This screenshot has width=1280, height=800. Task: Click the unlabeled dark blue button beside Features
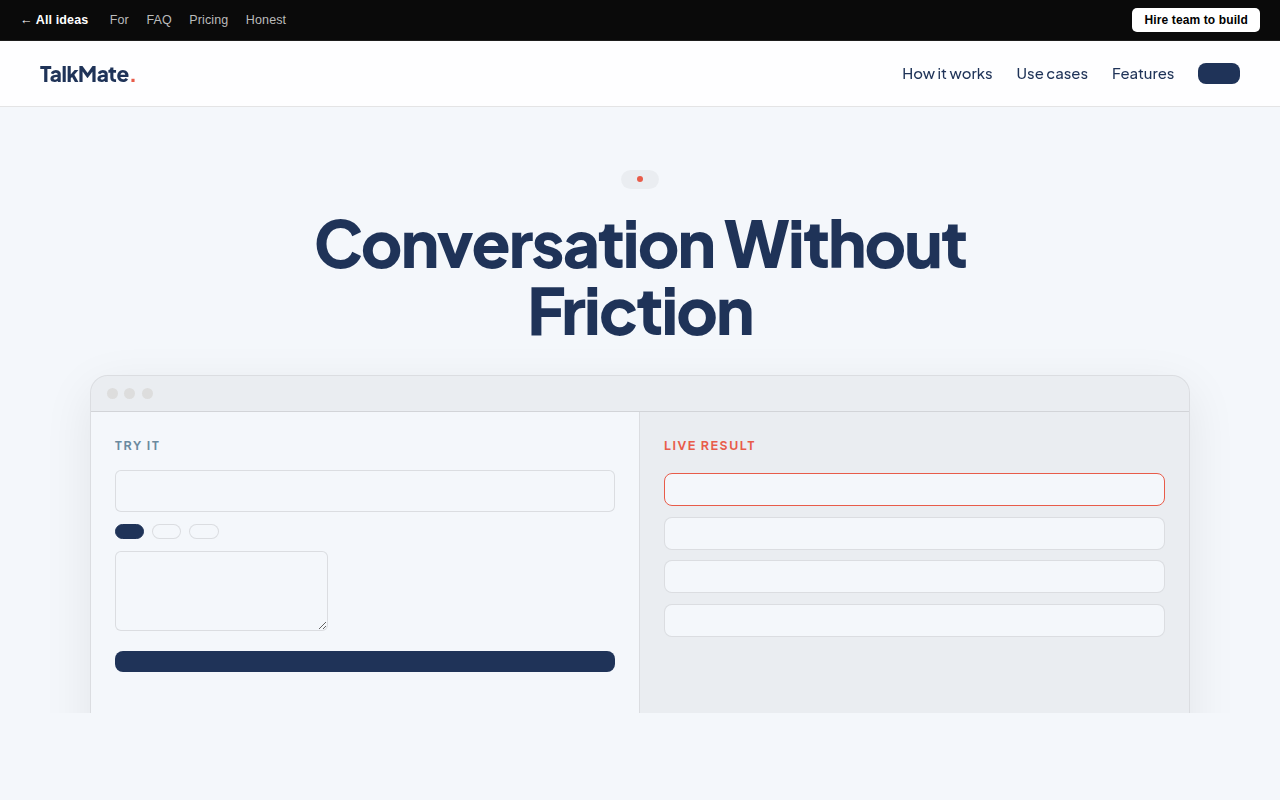[x=1219, y=74]
